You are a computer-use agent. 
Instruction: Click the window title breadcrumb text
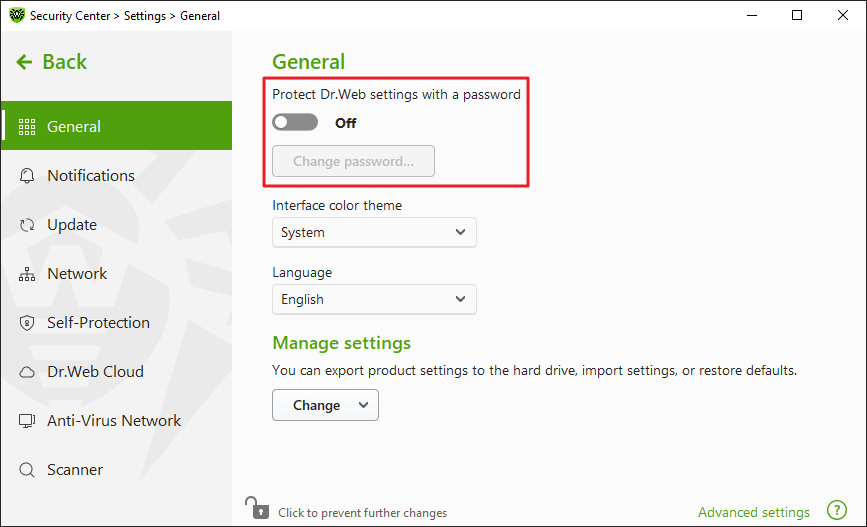pos(125,16)
